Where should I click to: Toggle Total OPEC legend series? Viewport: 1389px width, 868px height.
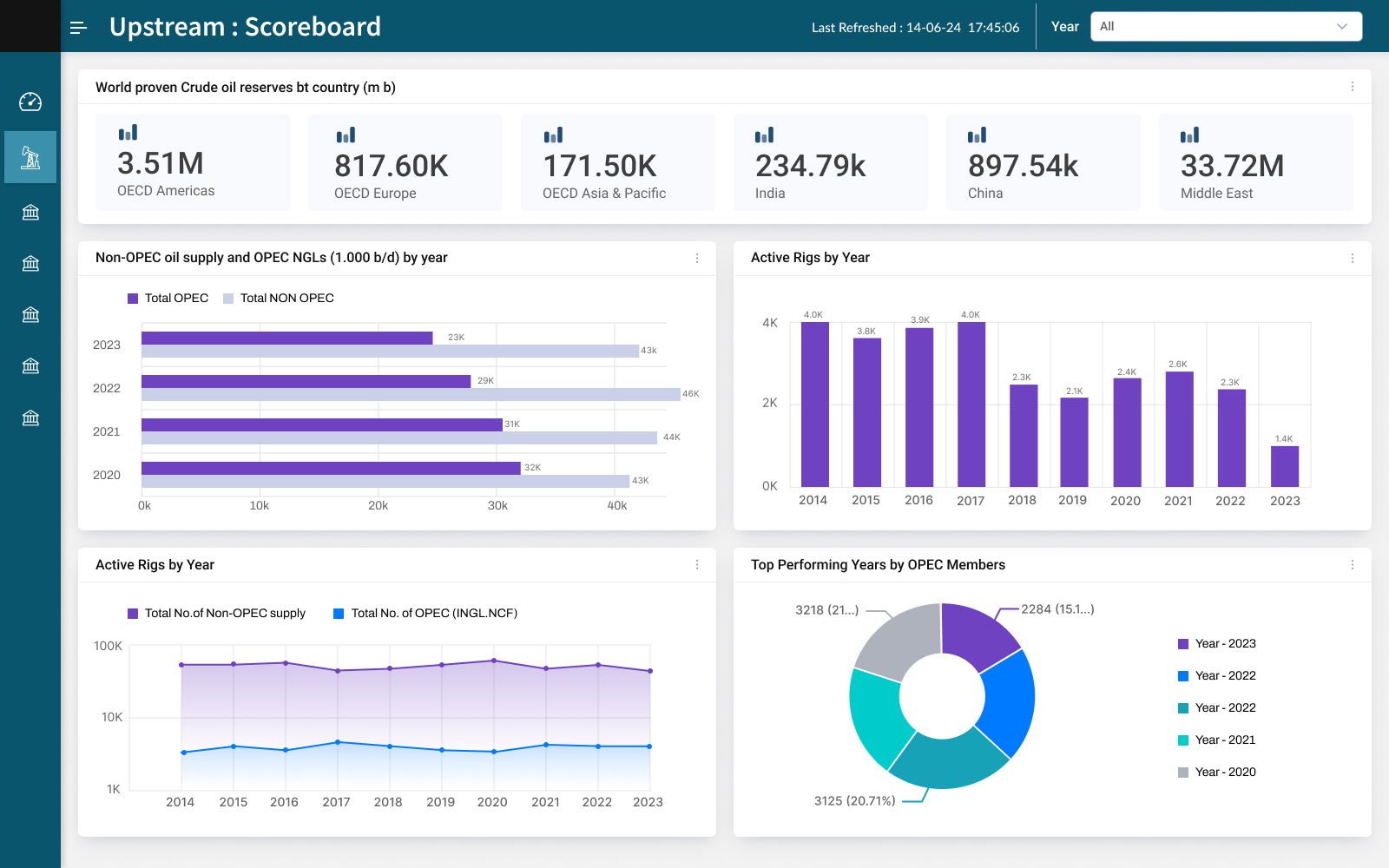[168, 298]
